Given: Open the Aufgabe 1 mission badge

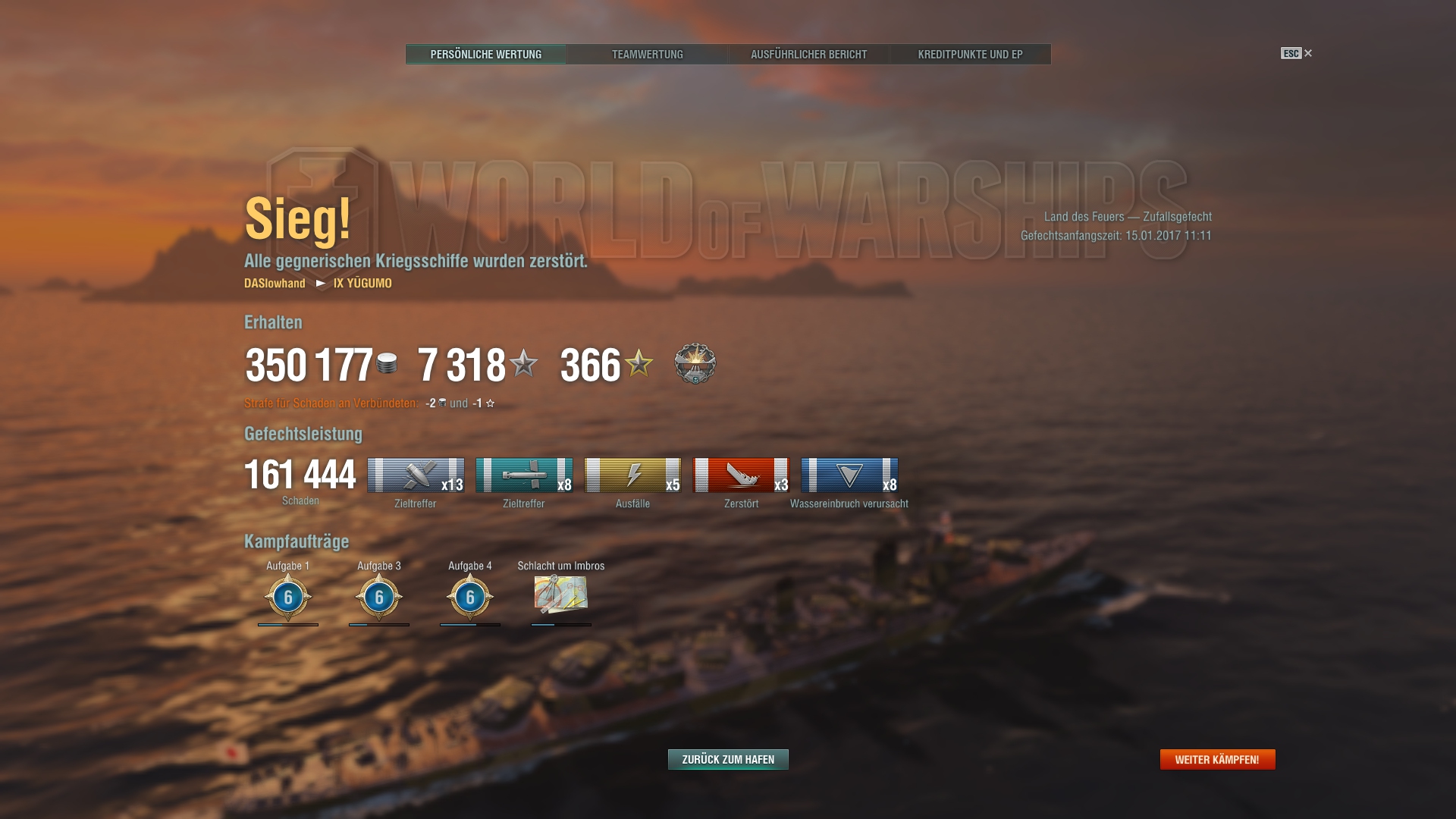Looking at the screenshot, I should (x=288, y=598).
